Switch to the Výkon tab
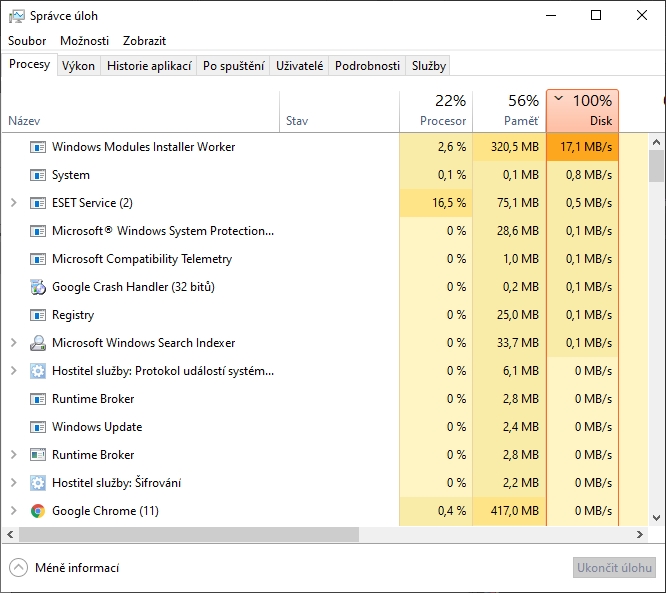The width and height of the screenshot is (666, 593). pos(78,66)
